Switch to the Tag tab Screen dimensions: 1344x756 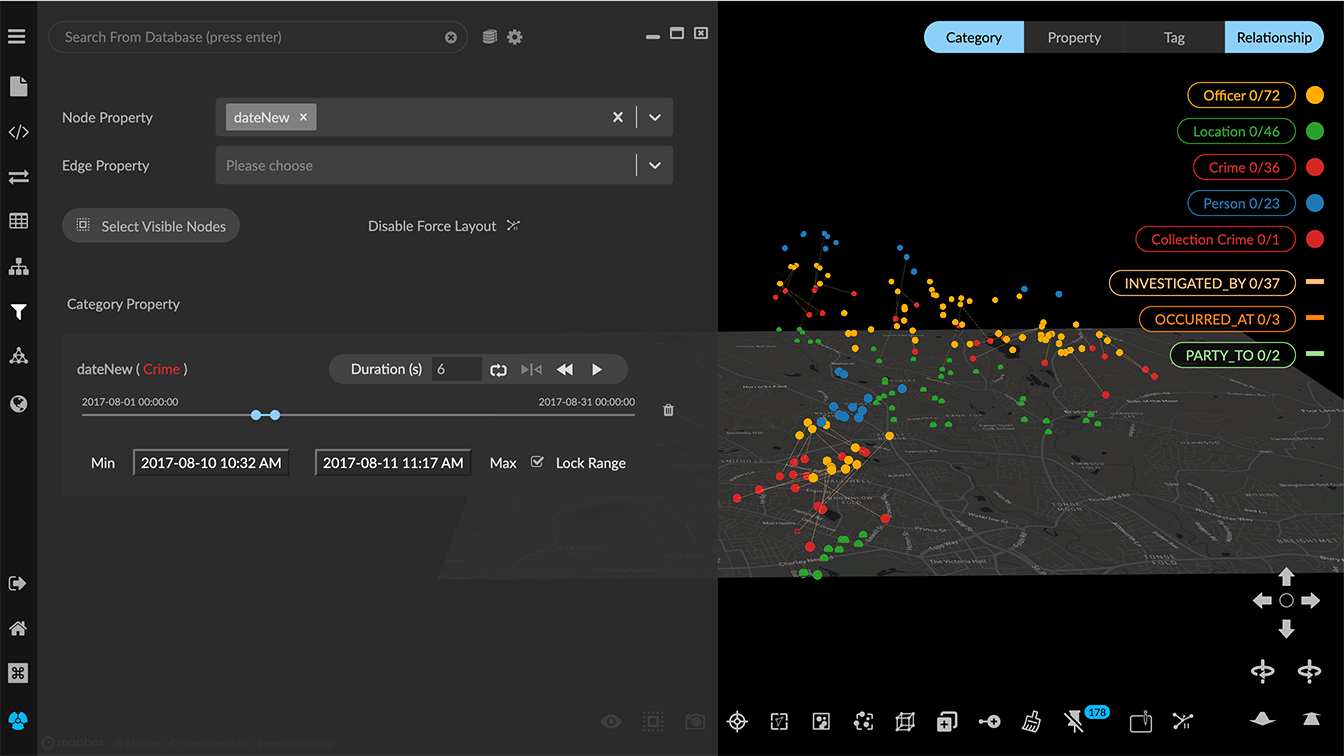coord(1174,37)
